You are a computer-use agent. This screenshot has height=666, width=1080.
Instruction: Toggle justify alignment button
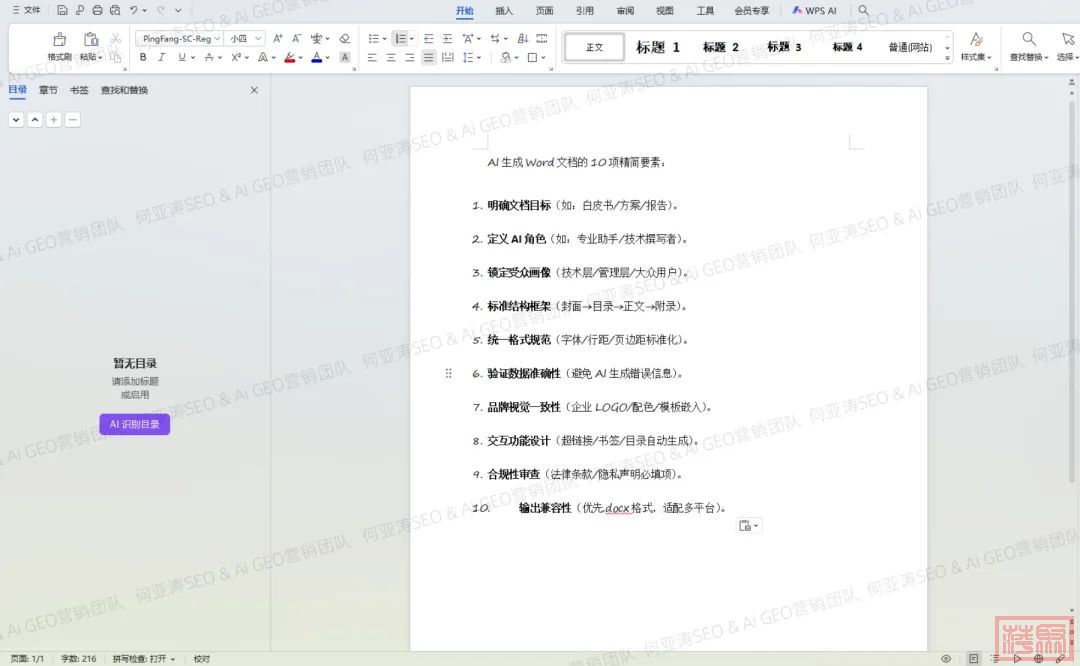[428, 58]
